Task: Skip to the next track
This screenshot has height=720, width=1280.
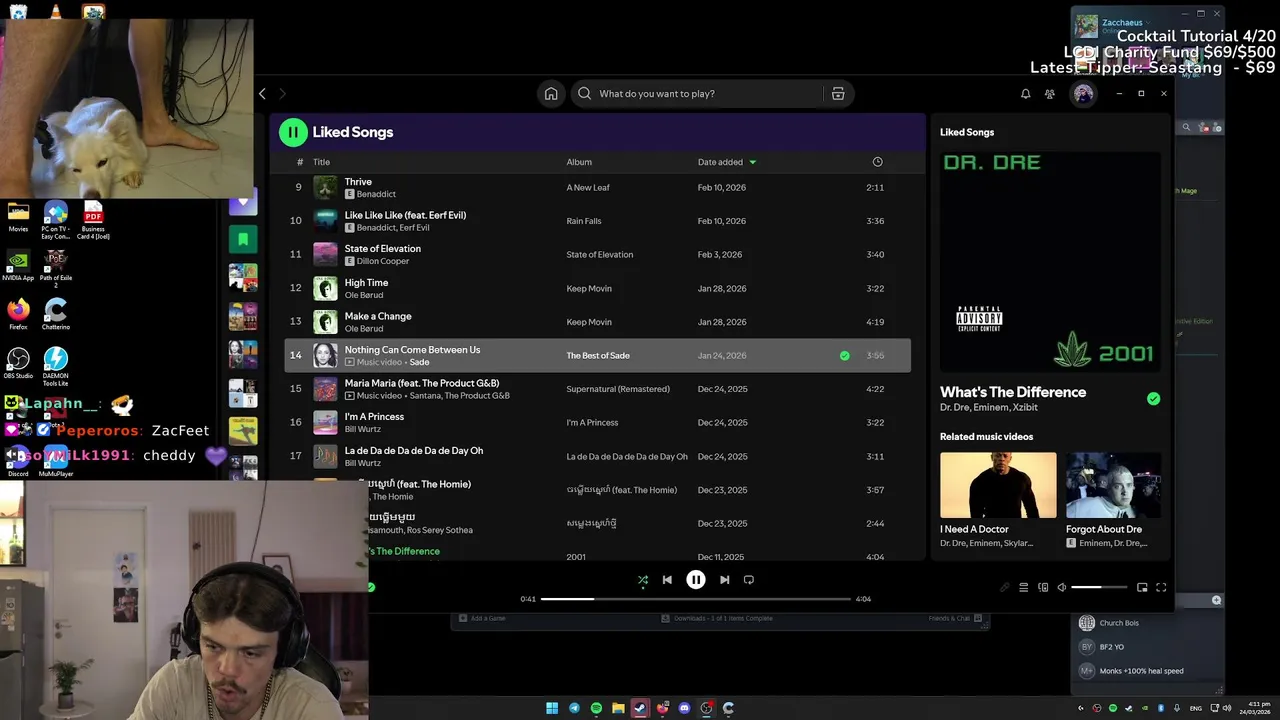Action: coord(724,580)
